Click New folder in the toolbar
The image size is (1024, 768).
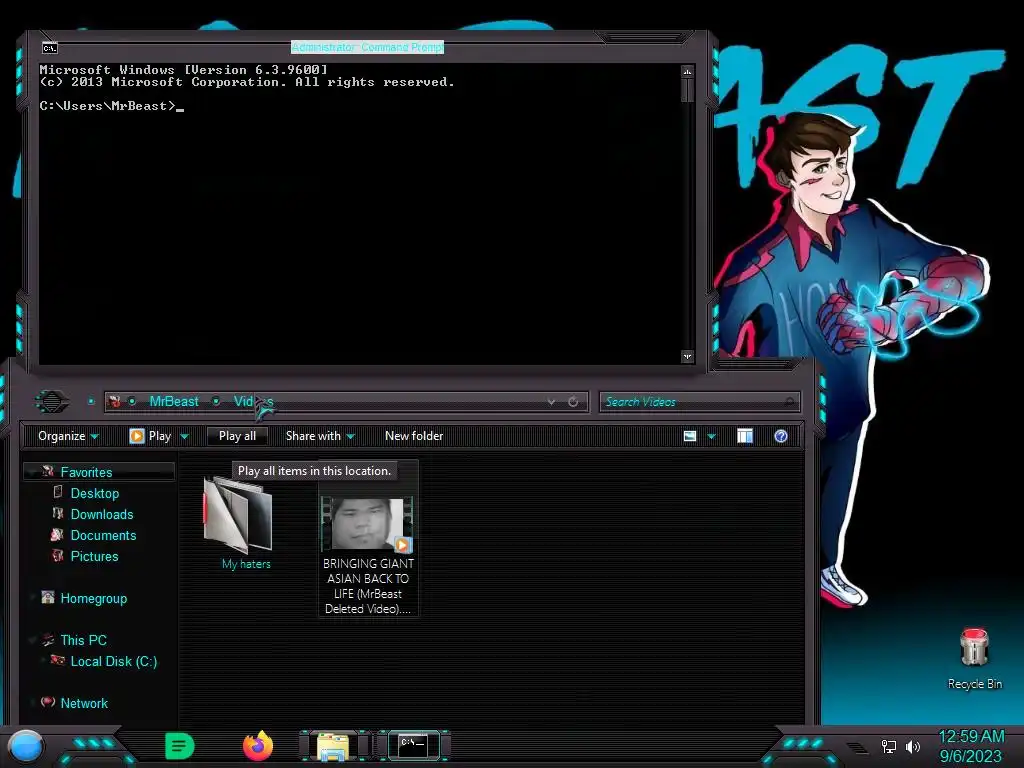[x=414, y=436]
